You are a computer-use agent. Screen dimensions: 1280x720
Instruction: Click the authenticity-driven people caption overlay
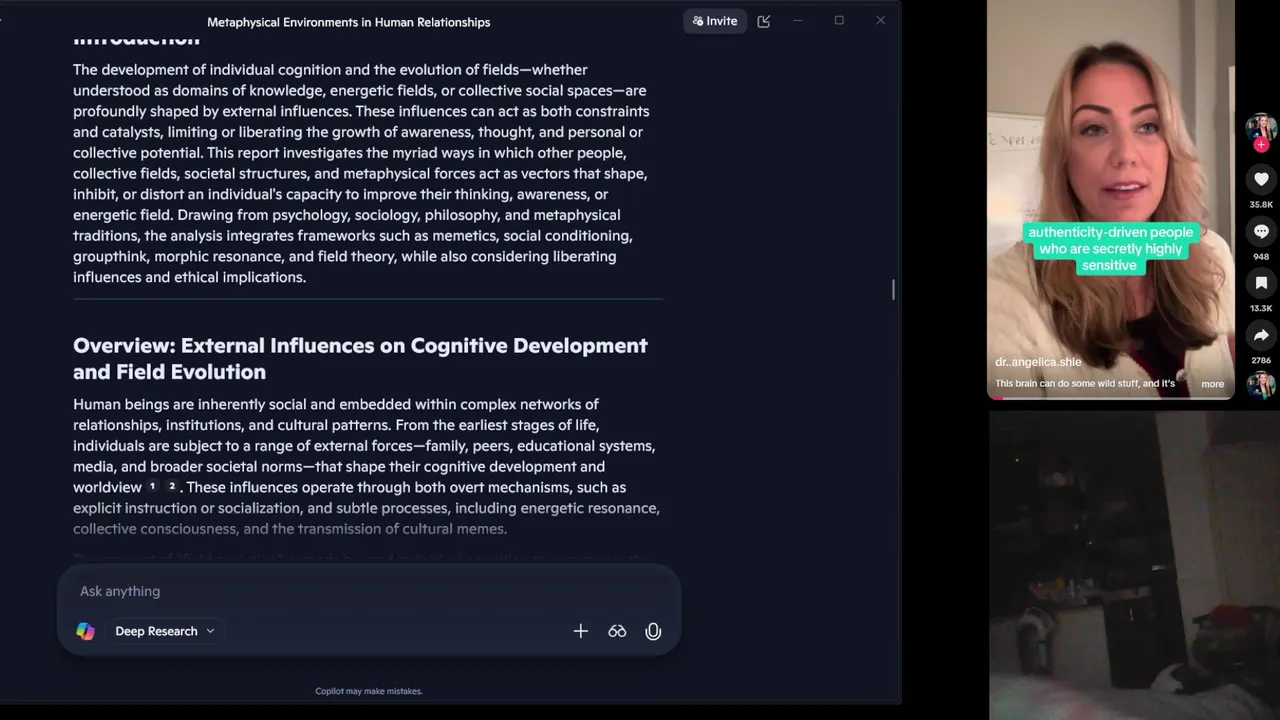[x=1110, y=249]
